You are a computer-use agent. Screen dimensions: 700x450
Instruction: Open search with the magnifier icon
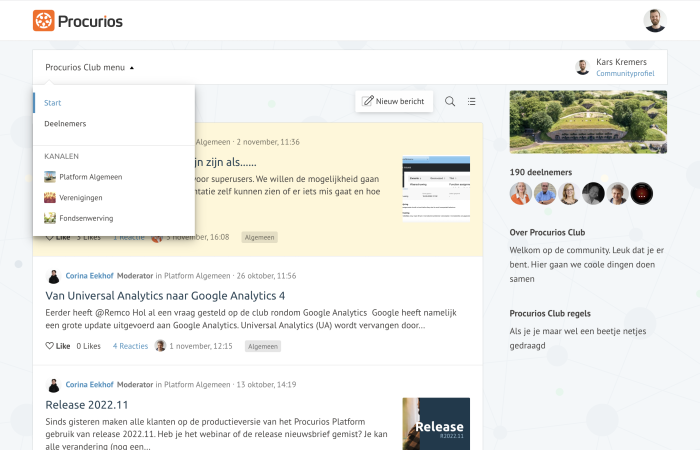[450, 101]
